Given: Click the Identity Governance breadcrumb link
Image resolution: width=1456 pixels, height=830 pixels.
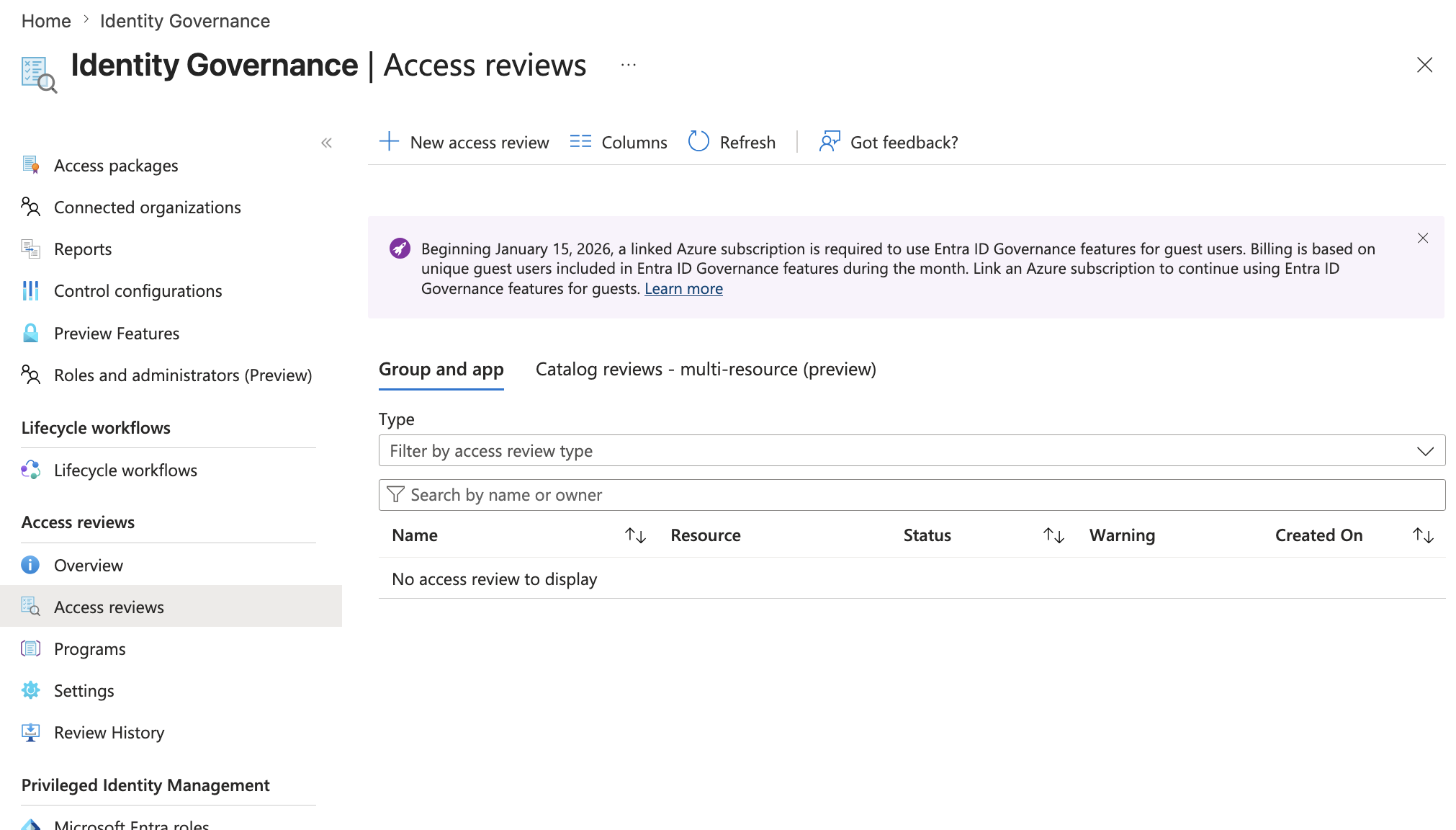Looking at the screenshot, I should tap(185, 21).
